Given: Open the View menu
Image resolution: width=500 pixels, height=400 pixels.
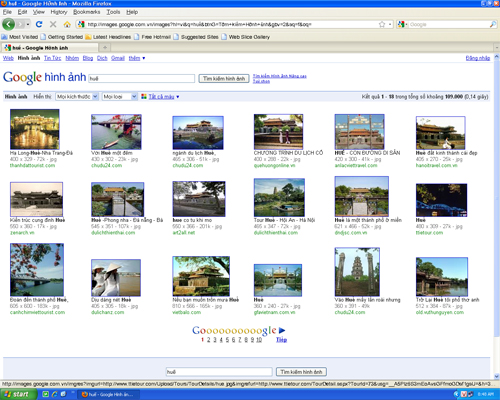Looking at the screenshot, I should point(38,12).
